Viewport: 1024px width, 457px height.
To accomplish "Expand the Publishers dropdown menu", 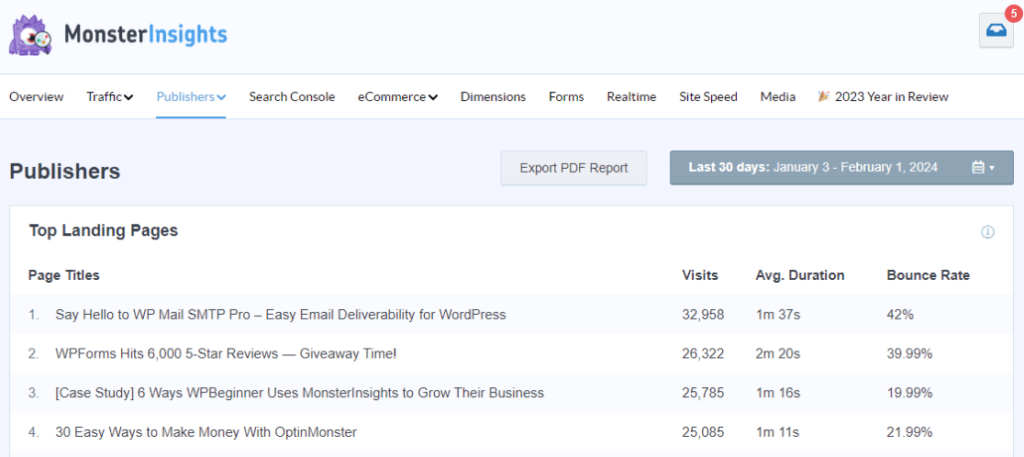I will point(191,97).
